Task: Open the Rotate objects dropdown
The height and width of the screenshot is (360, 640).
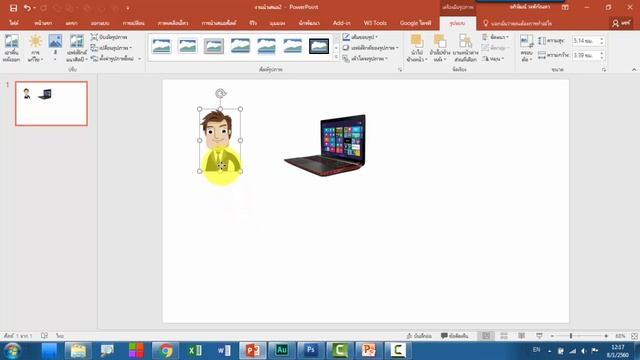Action: (493, 59)
